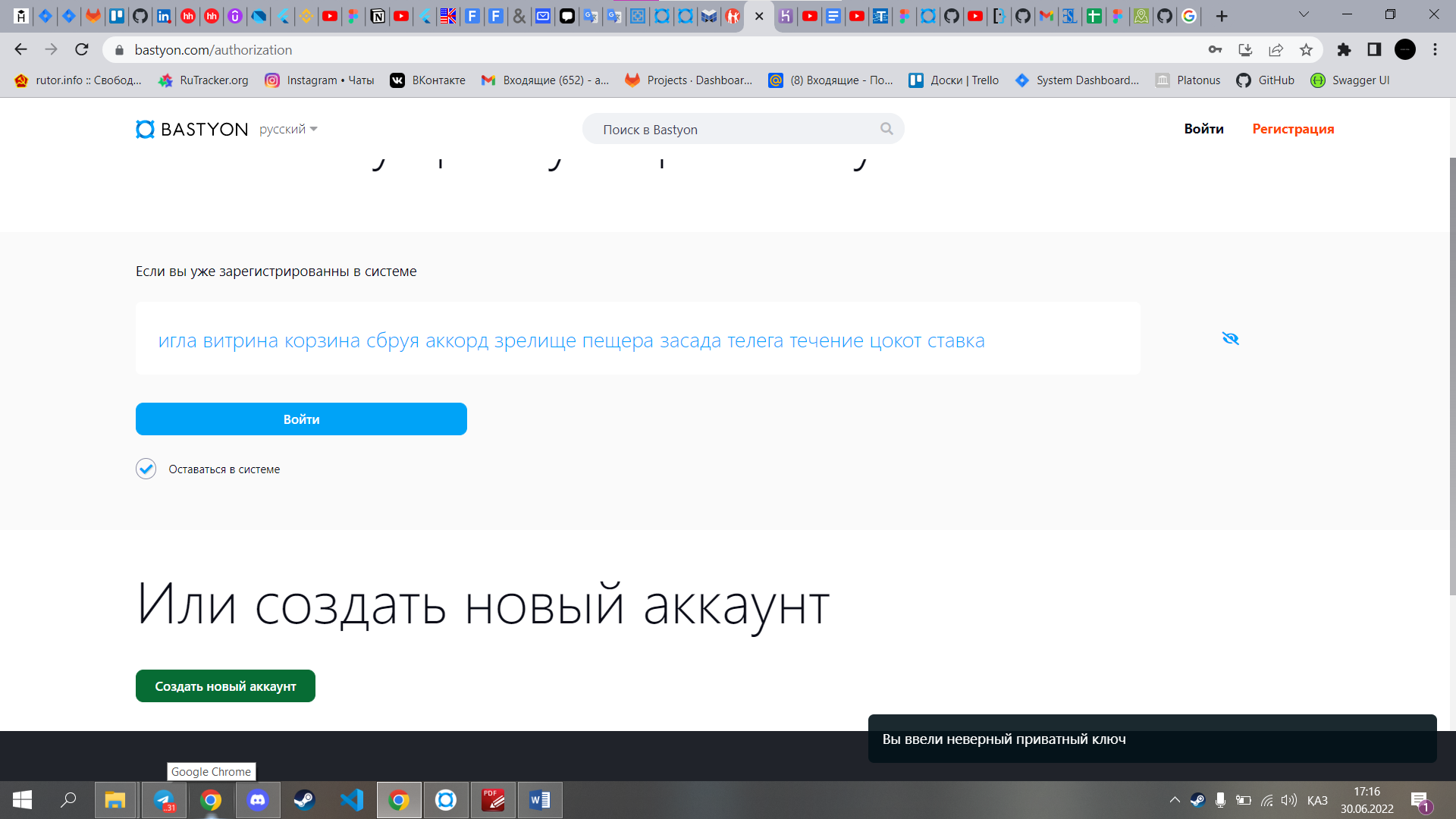Open Telegram from the taskbar
Image resolution: width=1456 pixels, height=819 pixels.
click(x=164, y=800)
